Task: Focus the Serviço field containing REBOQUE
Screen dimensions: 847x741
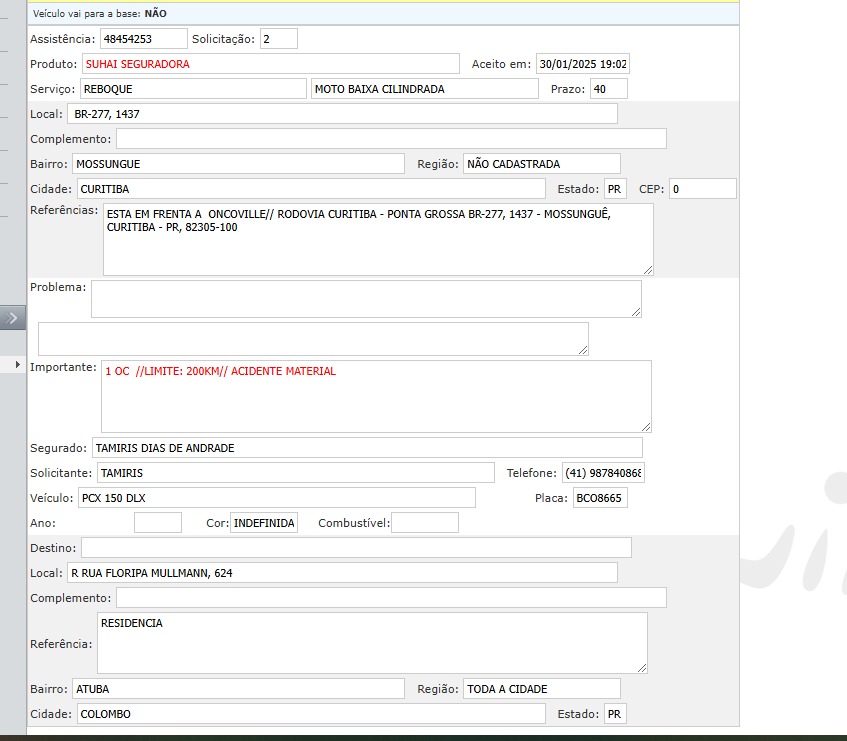Action: point(192,89)
